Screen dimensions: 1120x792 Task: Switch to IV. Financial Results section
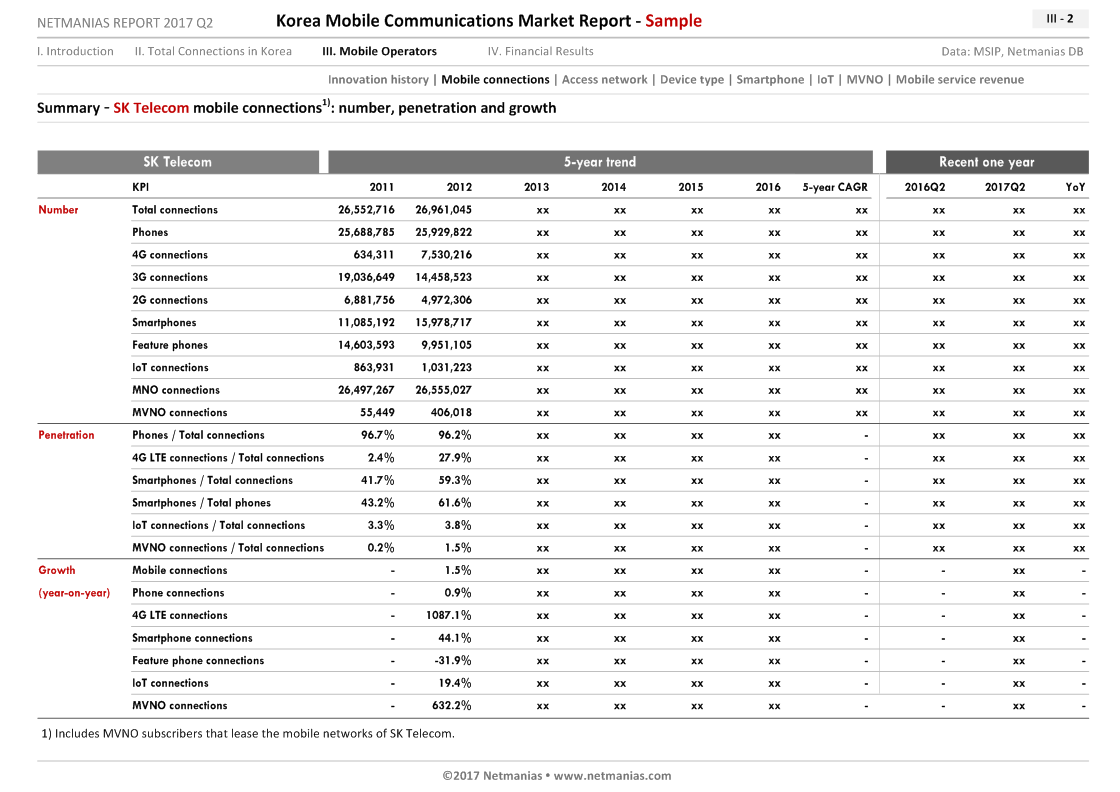pyautogui.click(x=541, y=51)
